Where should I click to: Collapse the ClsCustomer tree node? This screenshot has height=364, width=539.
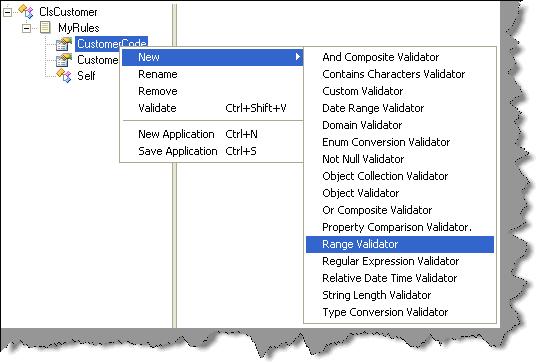pos(7,12)
